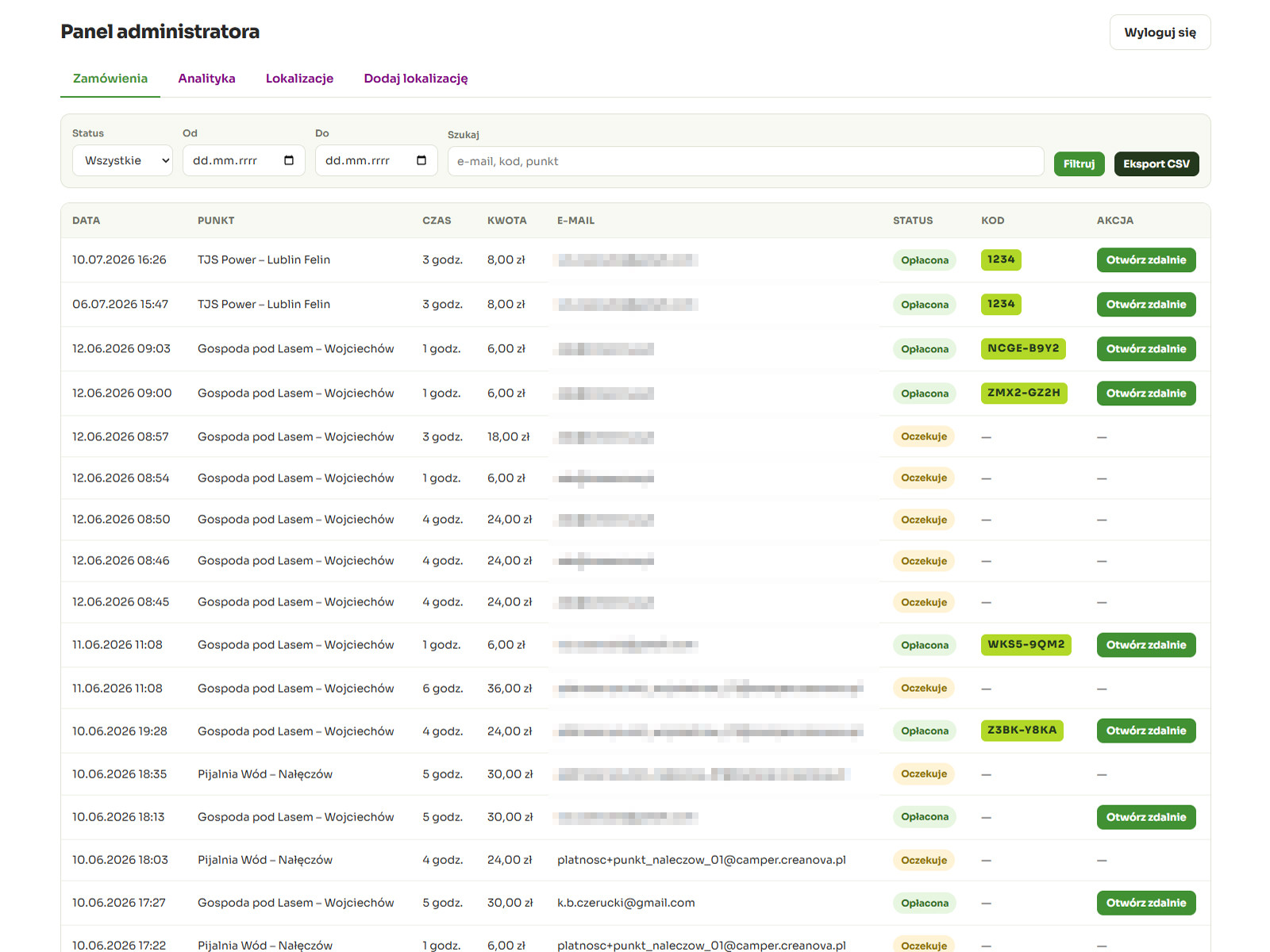
Task: Open calendar picker in Od date field
Action: [289, 160]
